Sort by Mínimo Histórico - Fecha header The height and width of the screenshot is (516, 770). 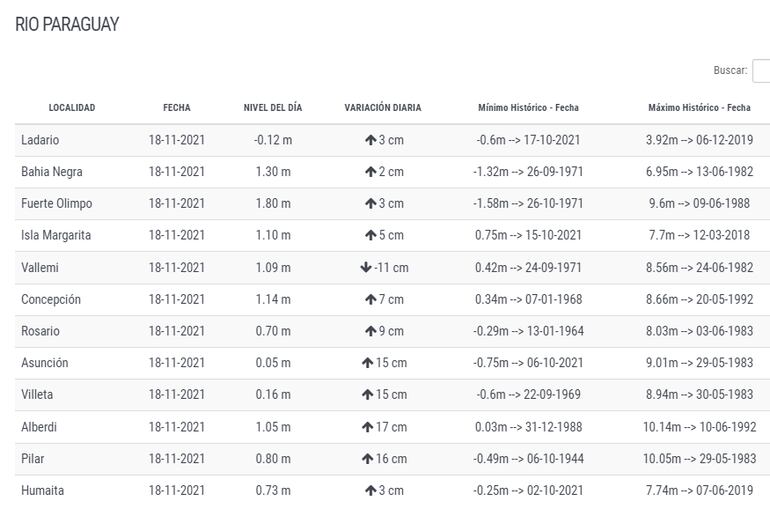pos(528,108)
